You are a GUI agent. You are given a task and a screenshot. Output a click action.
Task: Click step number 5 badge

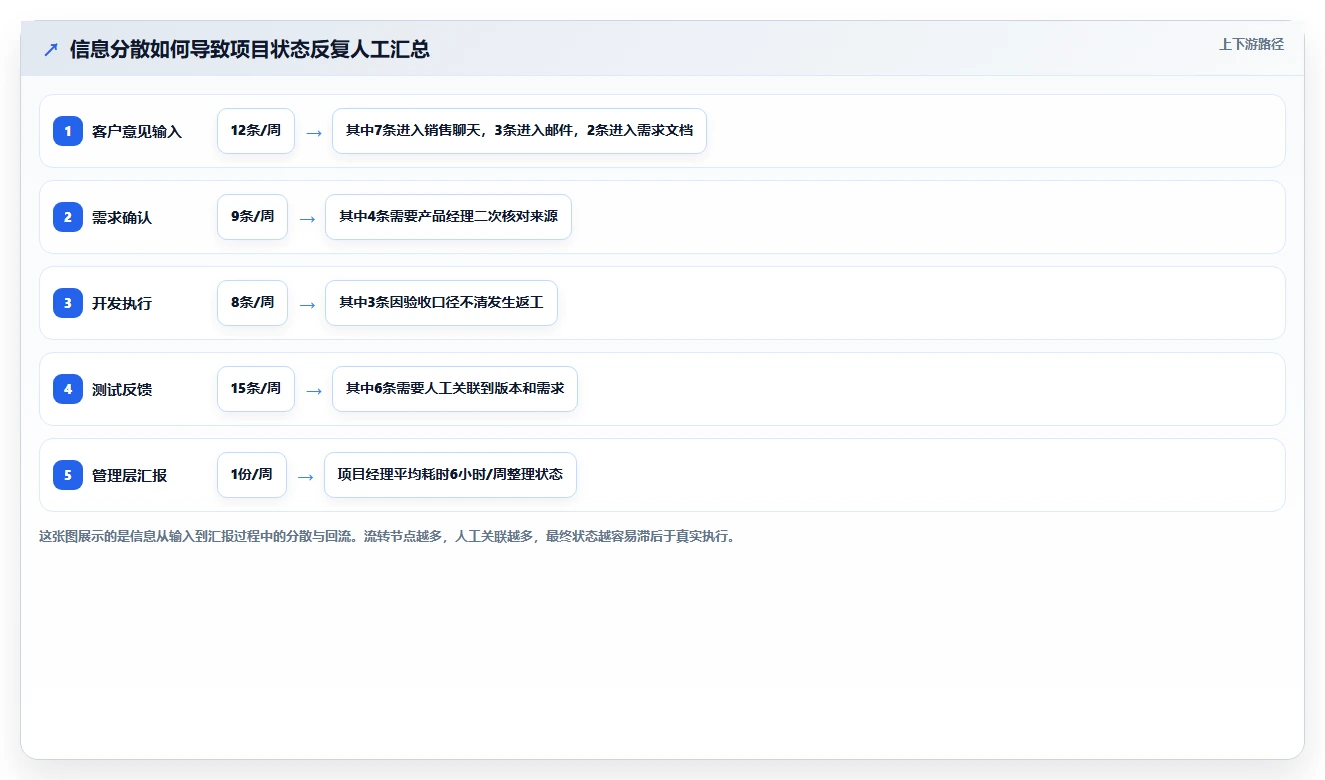click(68, 475)
